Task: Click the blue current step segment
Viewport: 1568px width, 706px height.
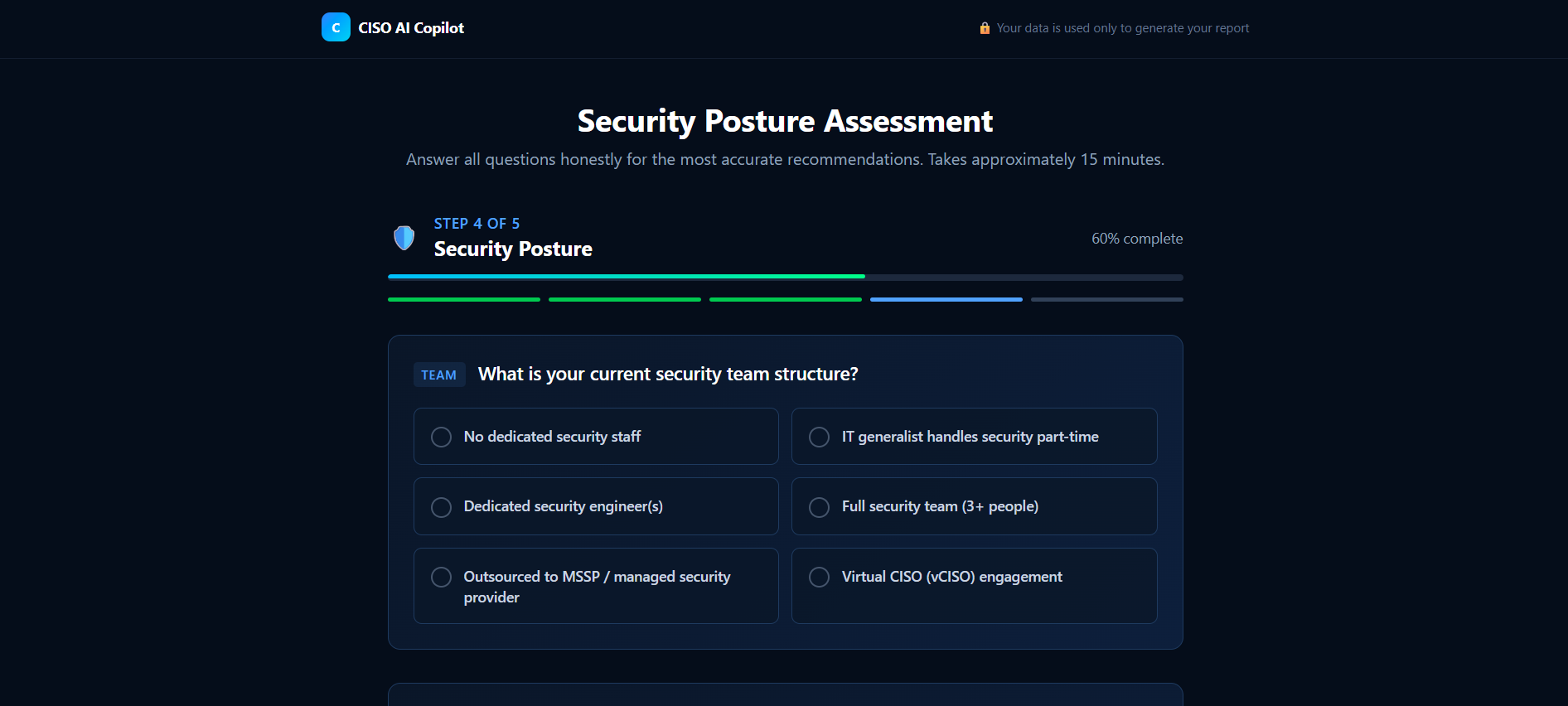Action: [x=946, y=299]
